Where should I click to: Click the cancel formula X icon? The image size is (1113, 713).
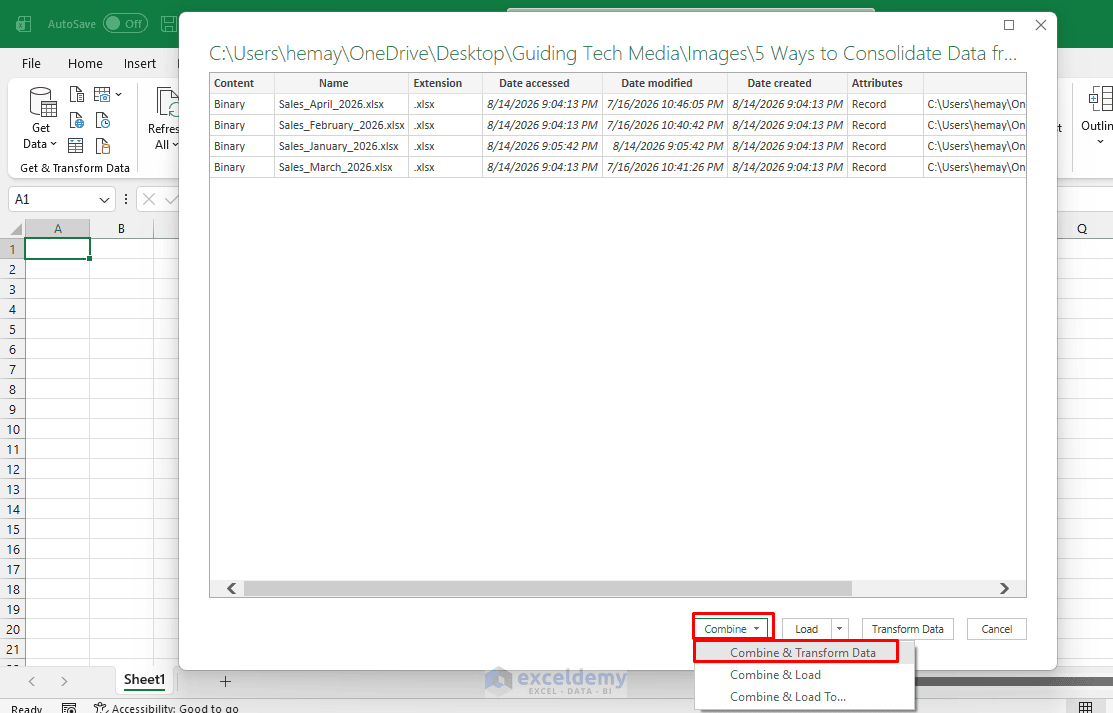[148, 200]
